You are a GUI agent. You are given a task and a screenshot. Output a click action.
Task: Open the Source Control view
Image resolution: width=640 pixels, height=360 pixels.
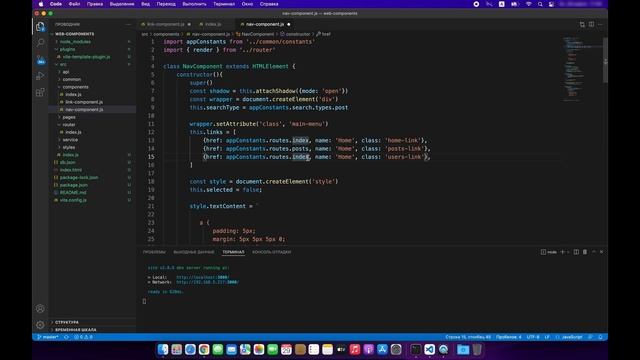click(x=40, y=60)
